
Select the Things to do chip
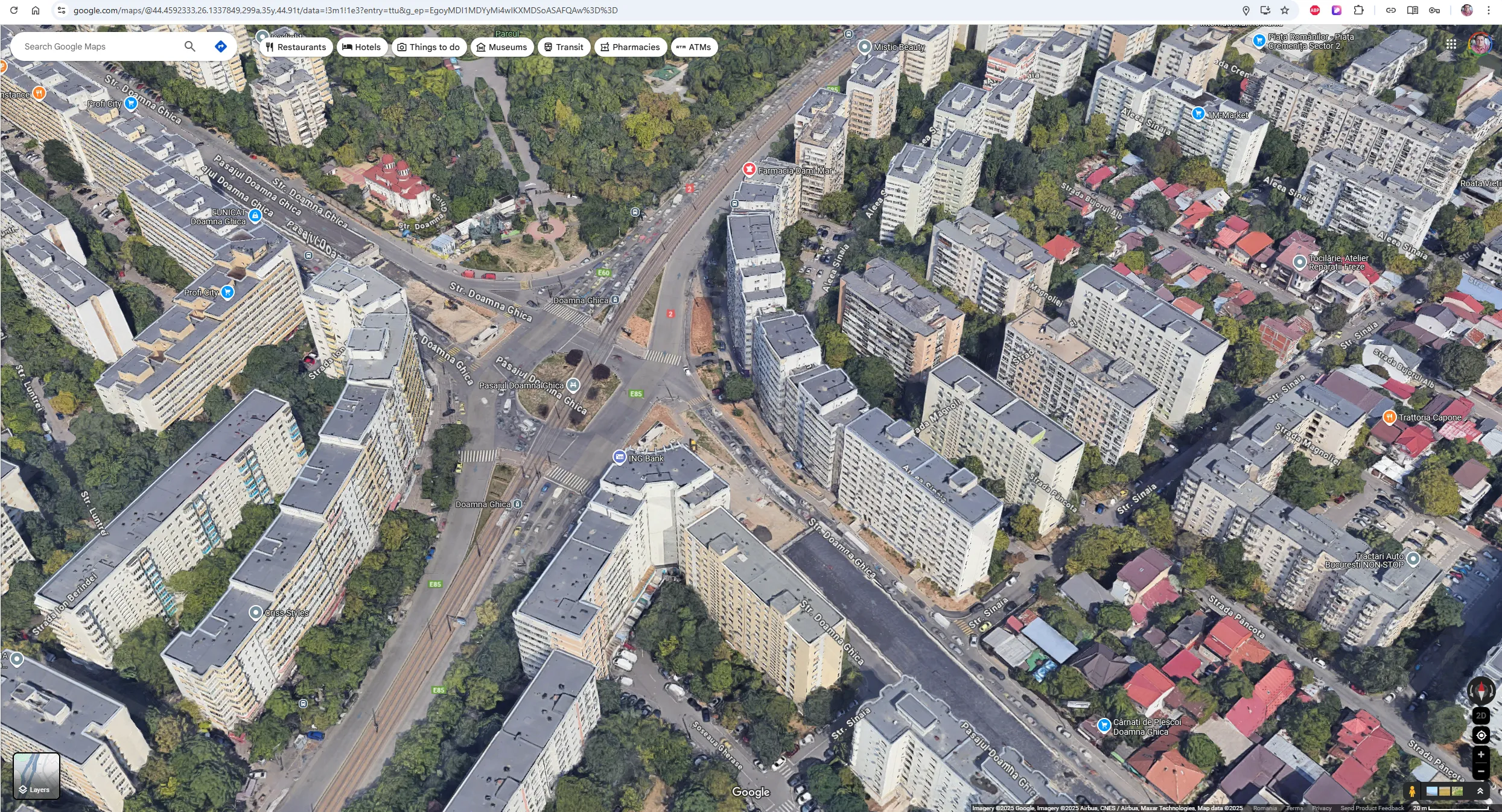point(428,47)
